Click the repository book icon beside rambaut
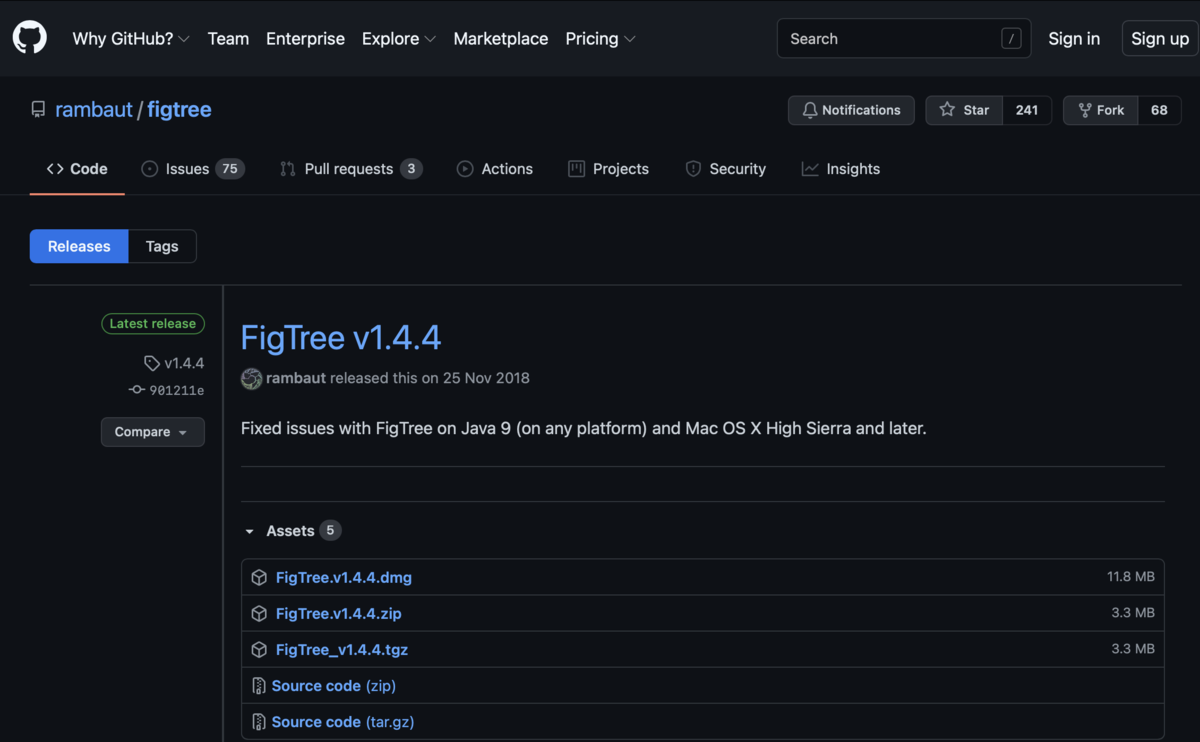This screenshot has width=1200, height=742. (x=38, y=110)
